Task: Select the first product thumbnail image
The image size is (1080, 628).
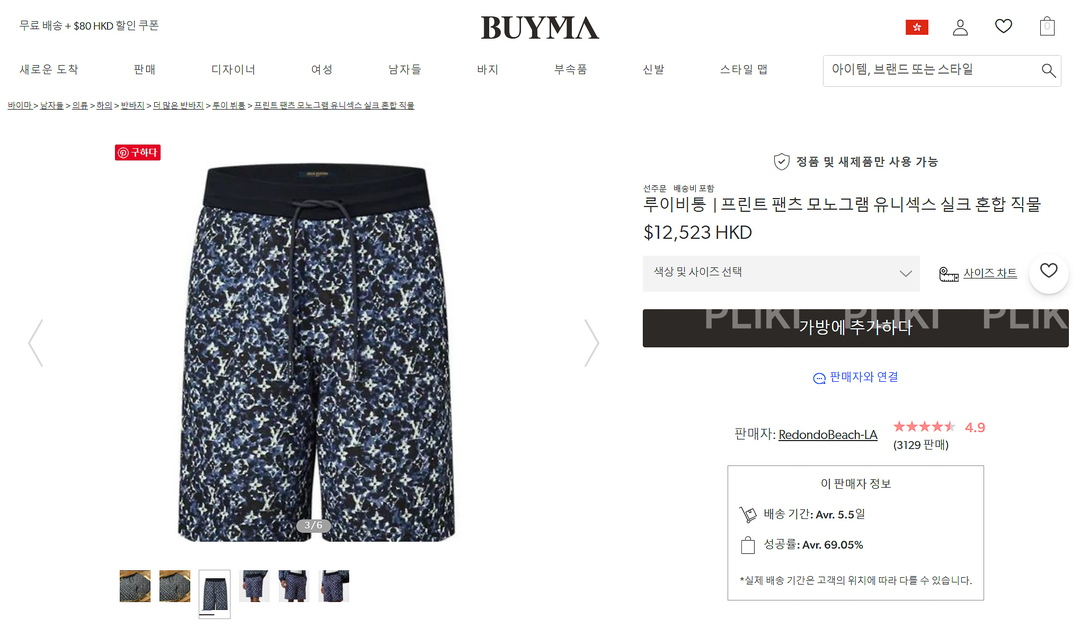Action: tap(135, 586)
